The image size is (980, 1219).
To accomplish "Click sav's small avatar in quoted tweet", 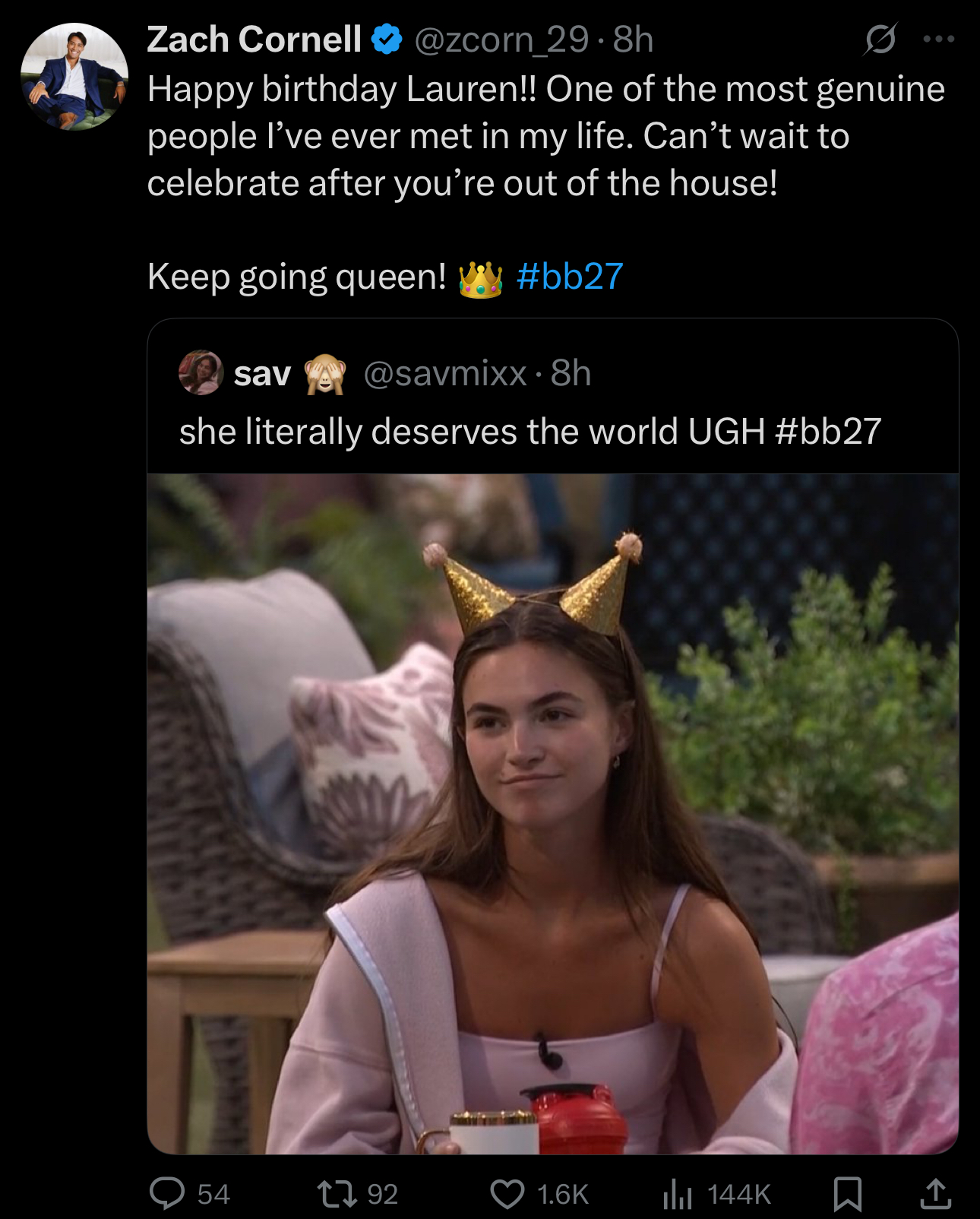I will 201,372.
